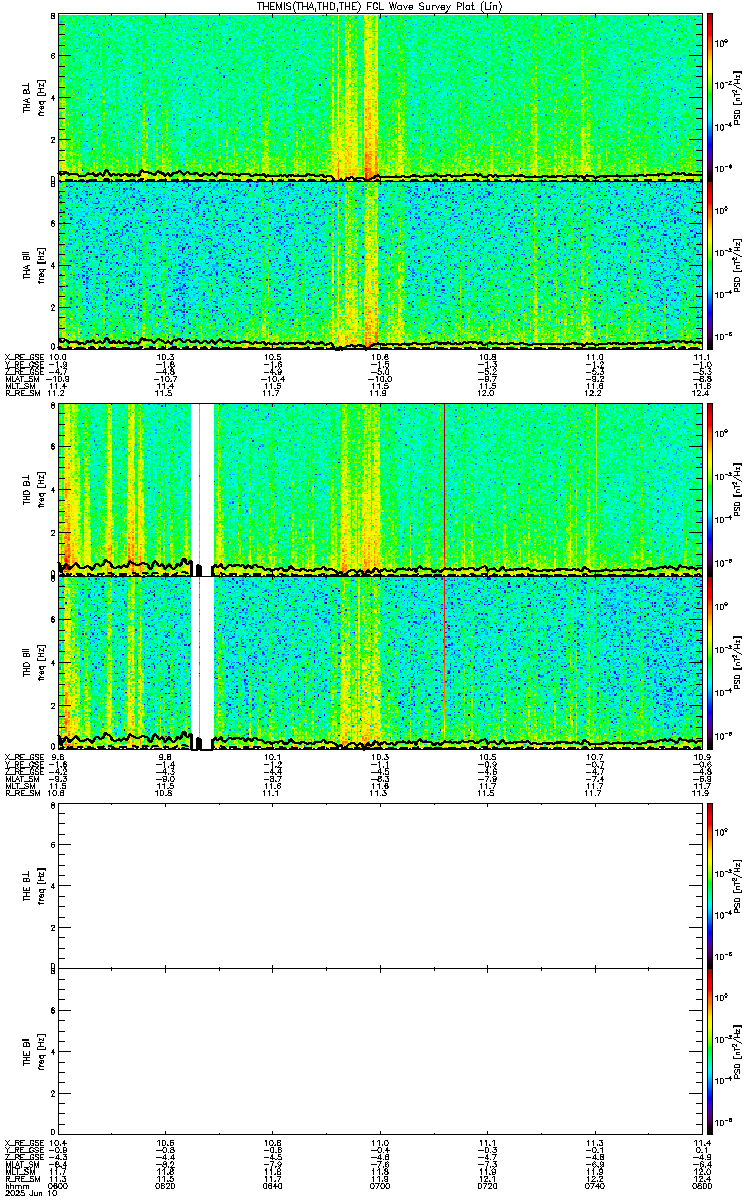Click the '0600' time label at bottom
The image size is (750, 1200).
[59, 1186]
